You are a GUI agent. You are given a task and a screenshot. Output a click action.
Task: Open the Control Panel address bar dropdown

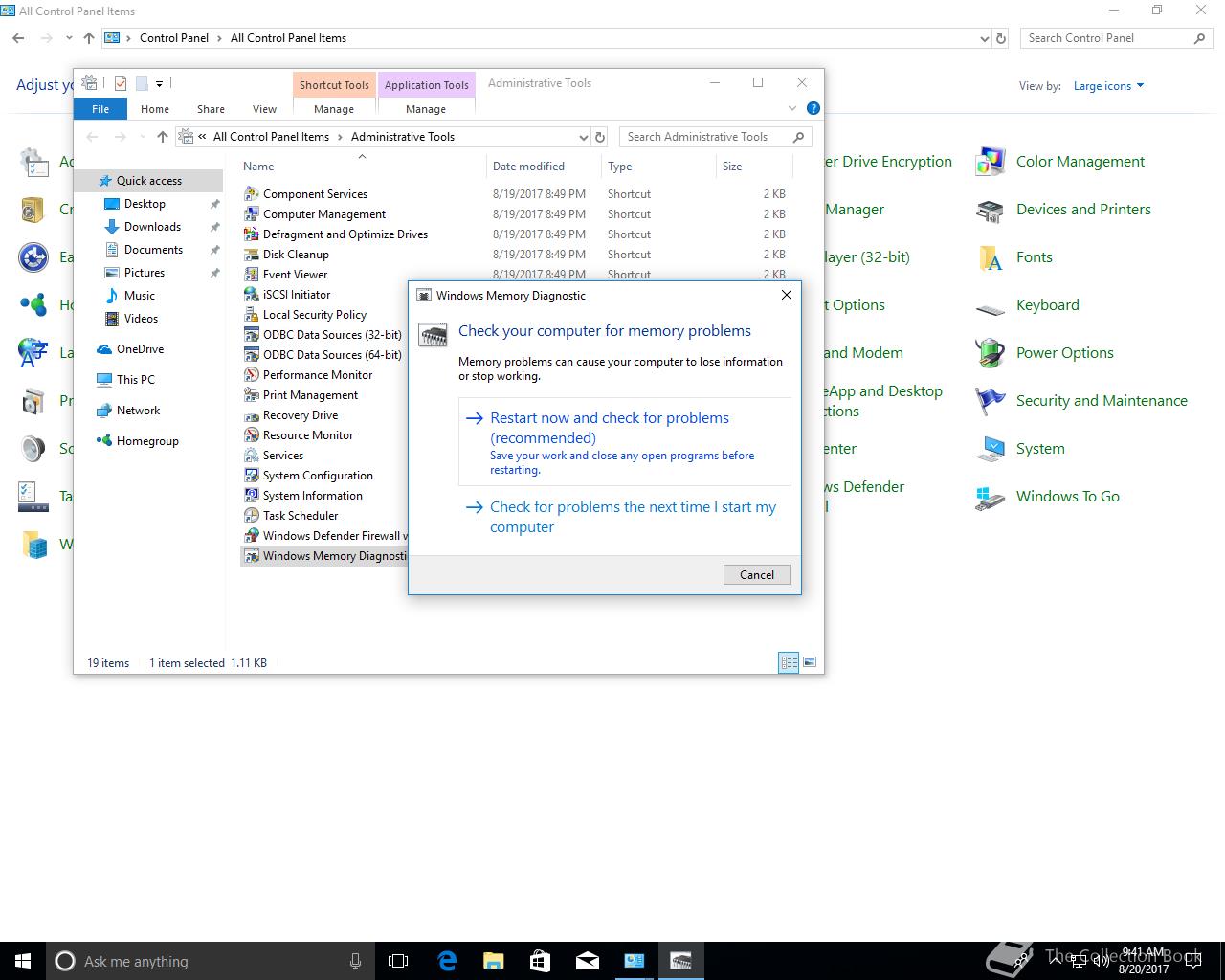(985, 38)
